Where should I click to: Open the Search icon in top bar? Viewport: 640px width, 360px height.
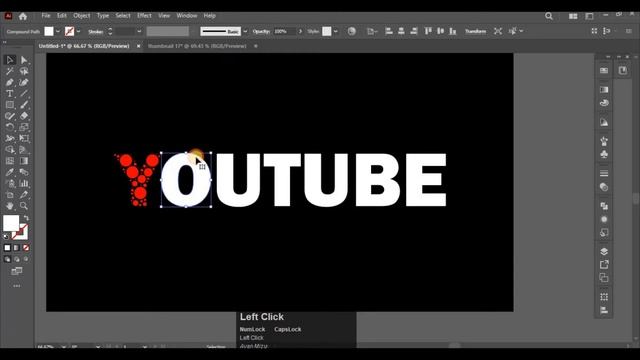(x=549, y=16)
